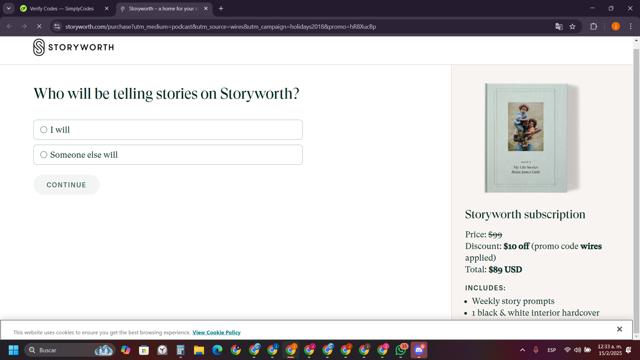Open the volume speaker icon
This screenshot has height=360, width=640.
[x=577, y=350]
